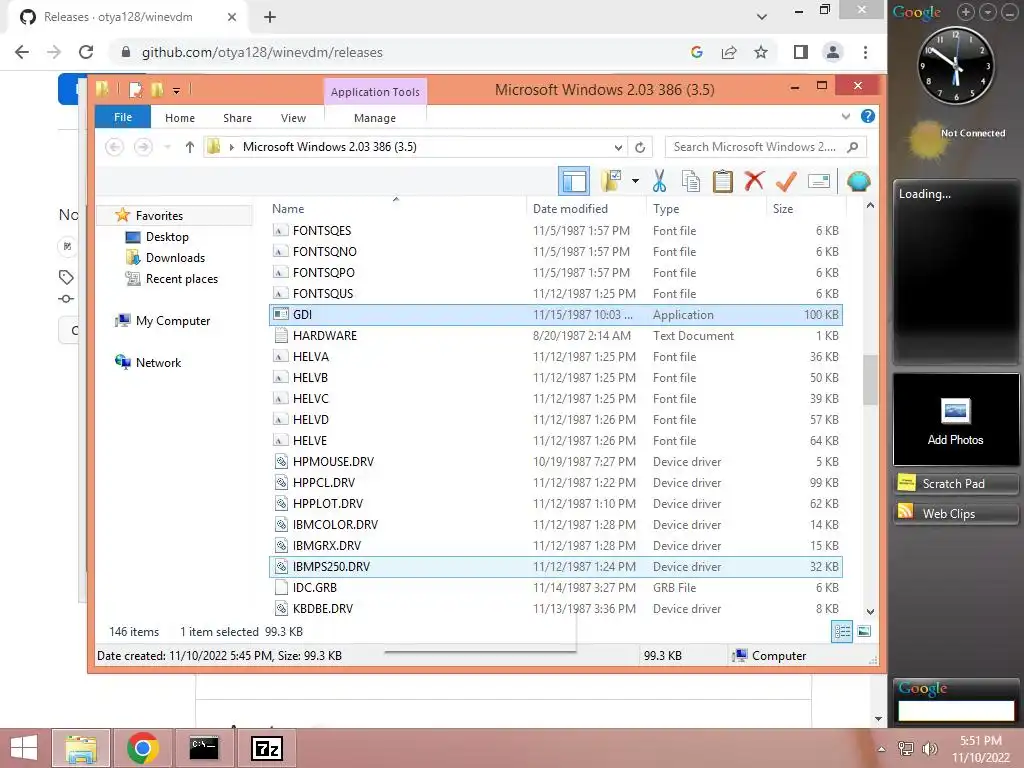This screenshot has height=768, width=1024.
Task: Click the Copy toolbar icon
Action: pos(691,182)
